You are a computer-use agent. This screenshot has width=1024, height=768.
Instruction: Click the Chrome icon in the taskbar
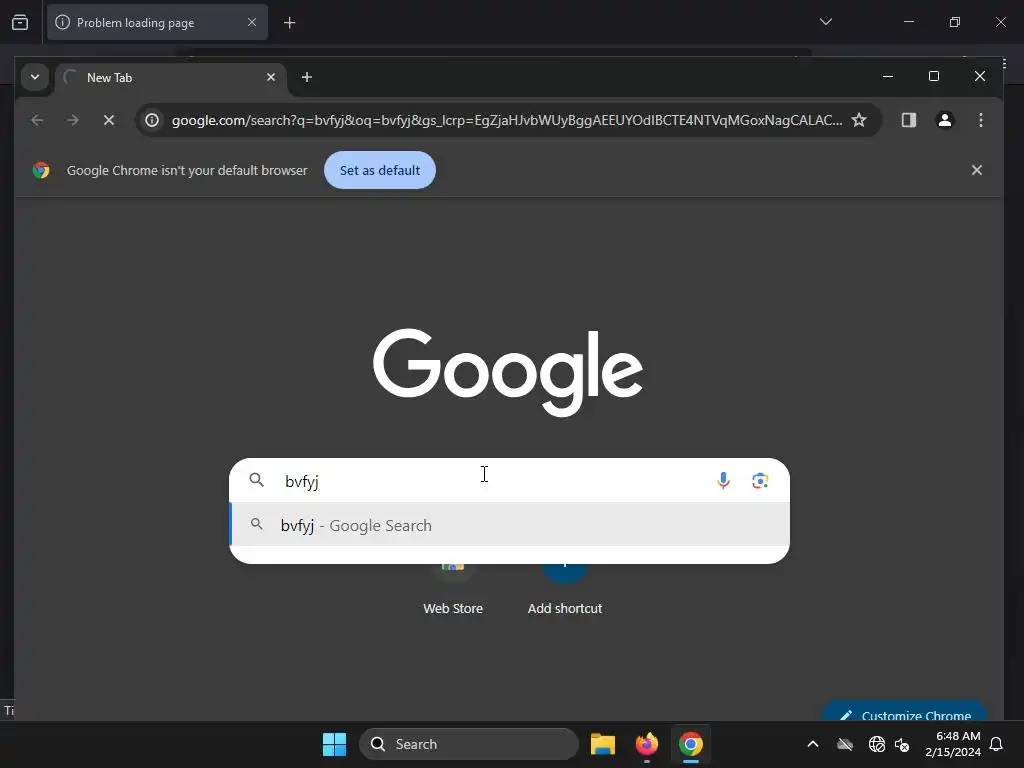click(x=690, y=744)
